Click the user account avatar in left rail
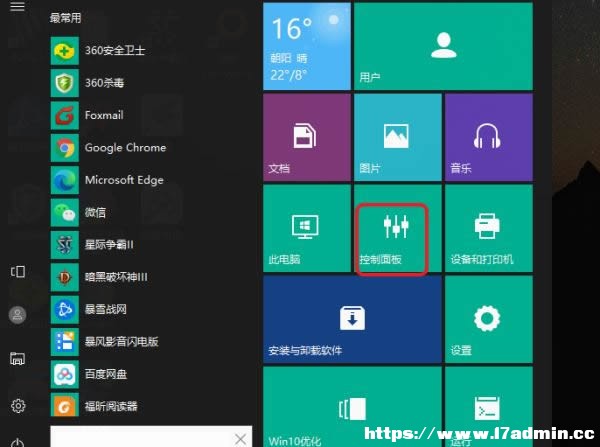This screenshot has height=447, width=600. [x=18, y=315]
